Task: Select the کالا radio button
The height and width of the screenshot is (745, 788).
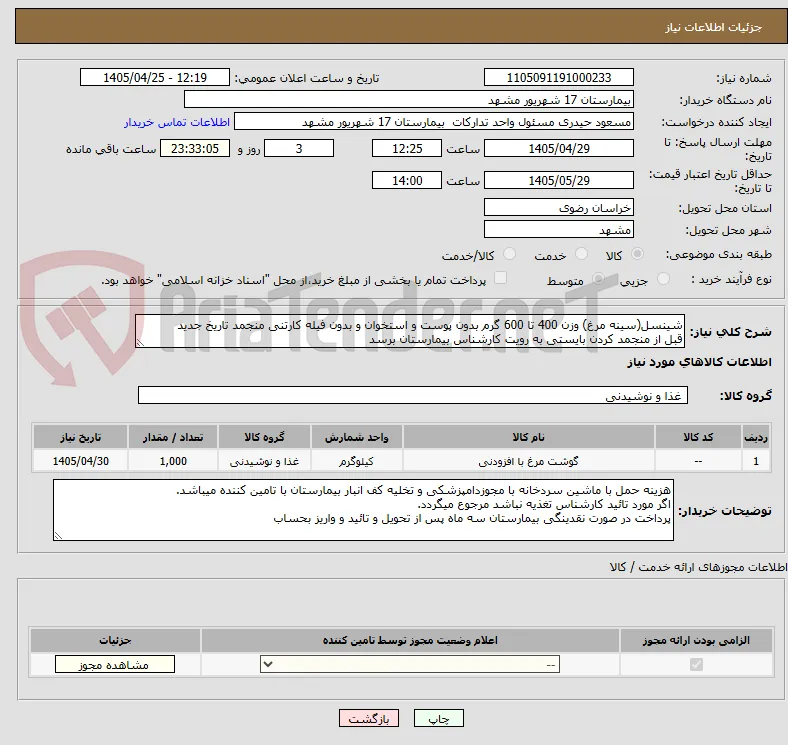Action: coord(637,254)
